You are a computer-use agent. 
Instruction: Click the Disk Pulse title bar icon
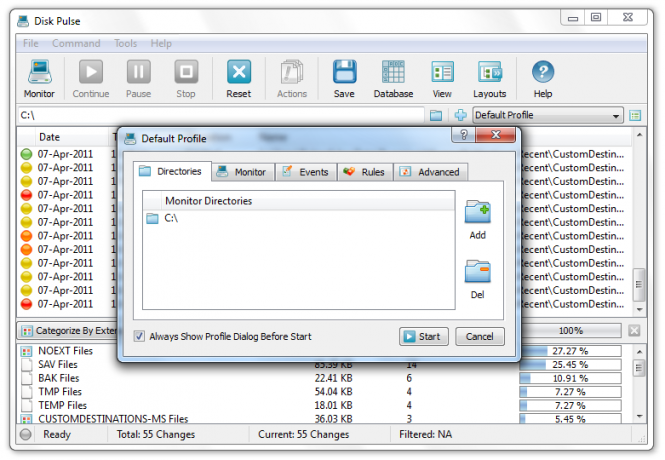click(x=23, y=21)
